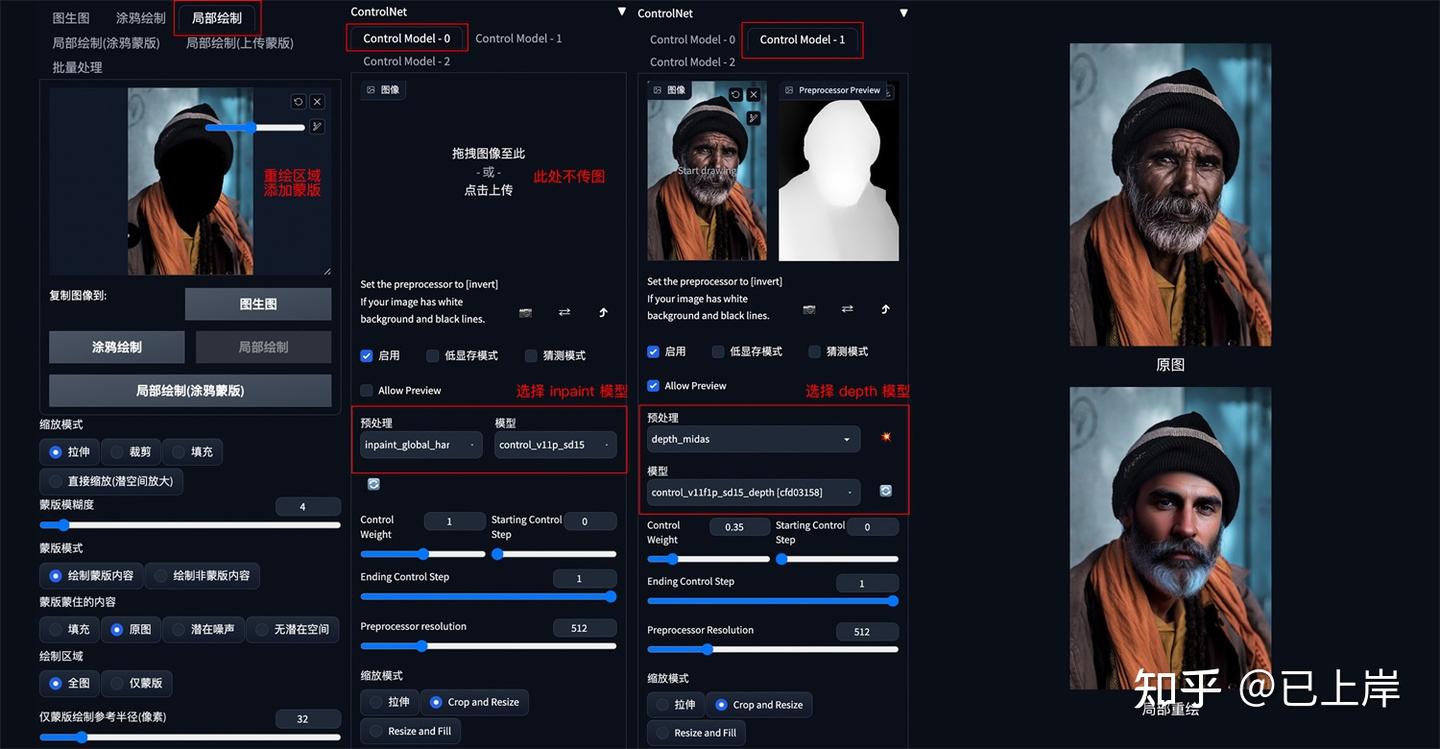This screenshot has height=749, width=1440.
Task: Adjust Control Weight slider in Control Model 1
Action: pyautogui.click(x=708, y=559)
